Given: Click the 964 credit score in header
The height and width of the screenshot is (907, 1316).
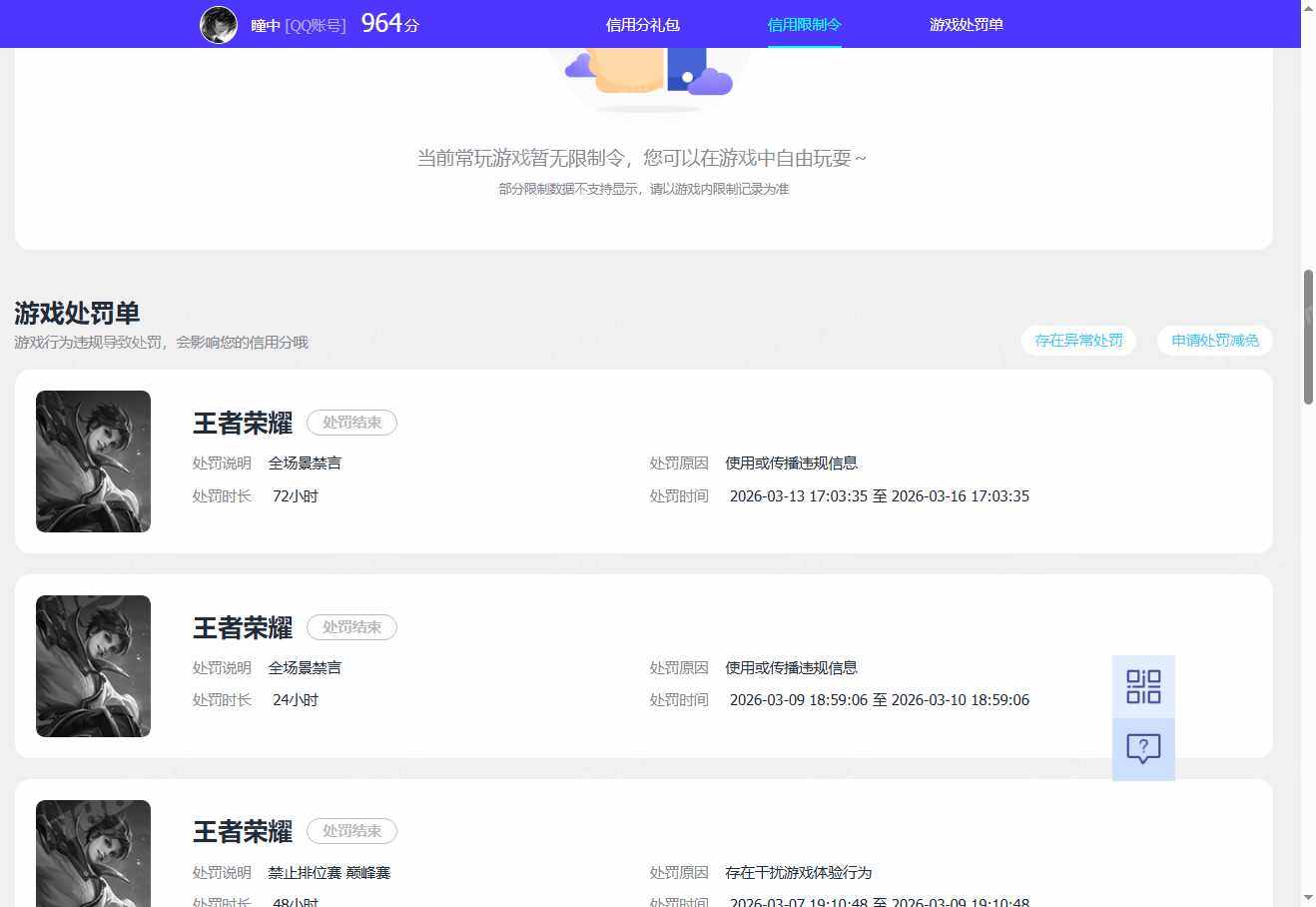Looking at the screenshot, I should coord(390,23).
